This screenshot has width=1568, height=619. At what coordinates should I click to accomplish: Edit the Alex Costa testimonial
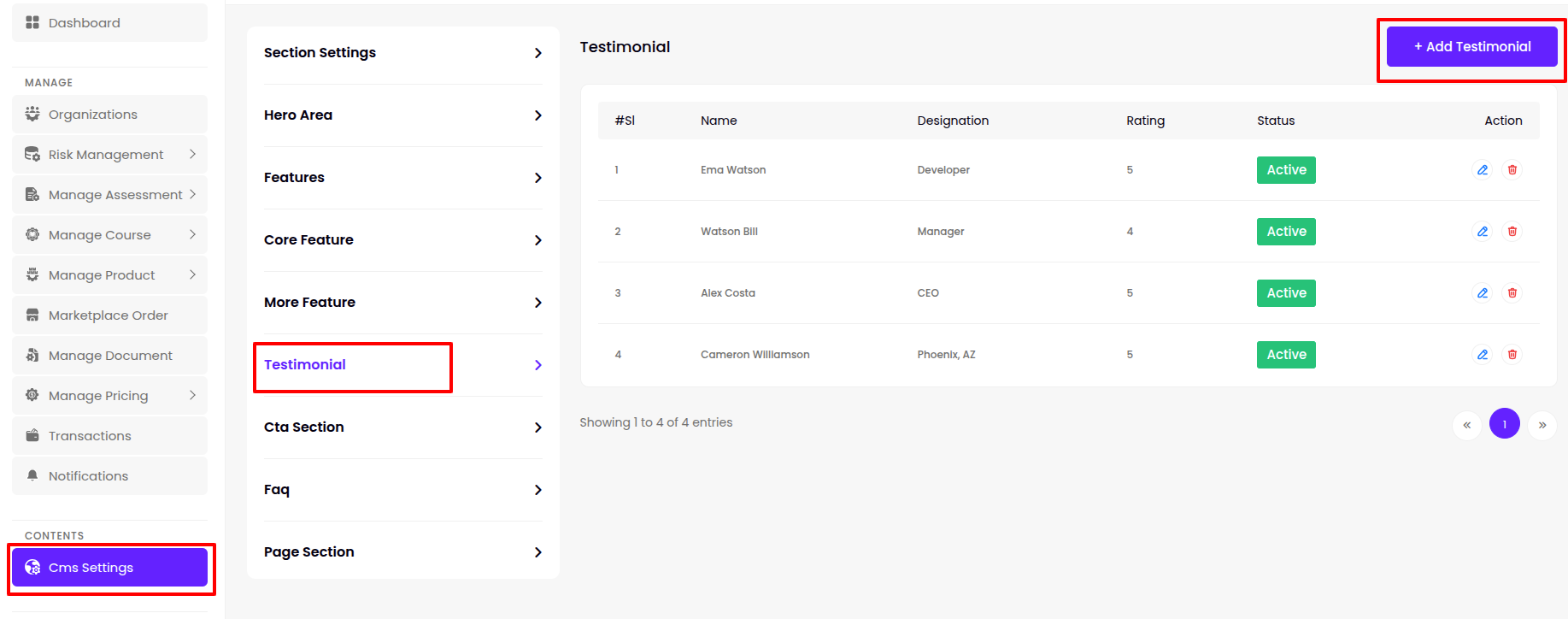tap(1483, 293)
